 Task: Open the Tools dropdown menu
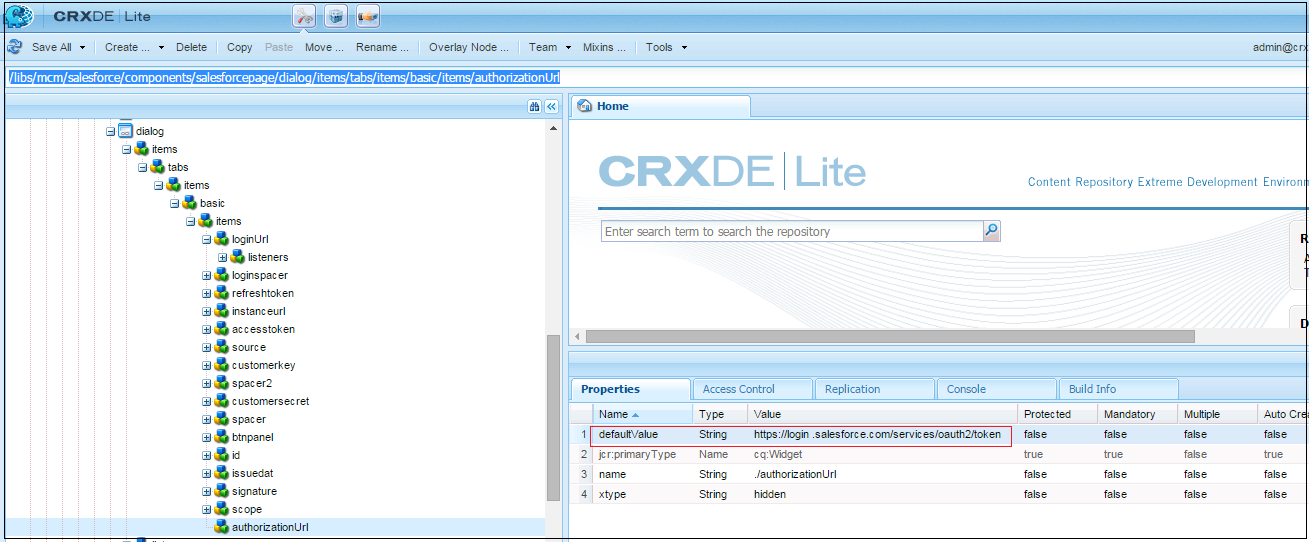click(666, 47)
